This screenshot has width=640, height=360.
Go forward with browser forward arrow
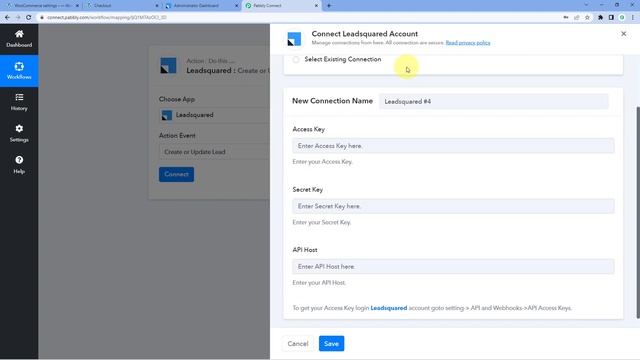pyautogui.click(x=18, y=18)
